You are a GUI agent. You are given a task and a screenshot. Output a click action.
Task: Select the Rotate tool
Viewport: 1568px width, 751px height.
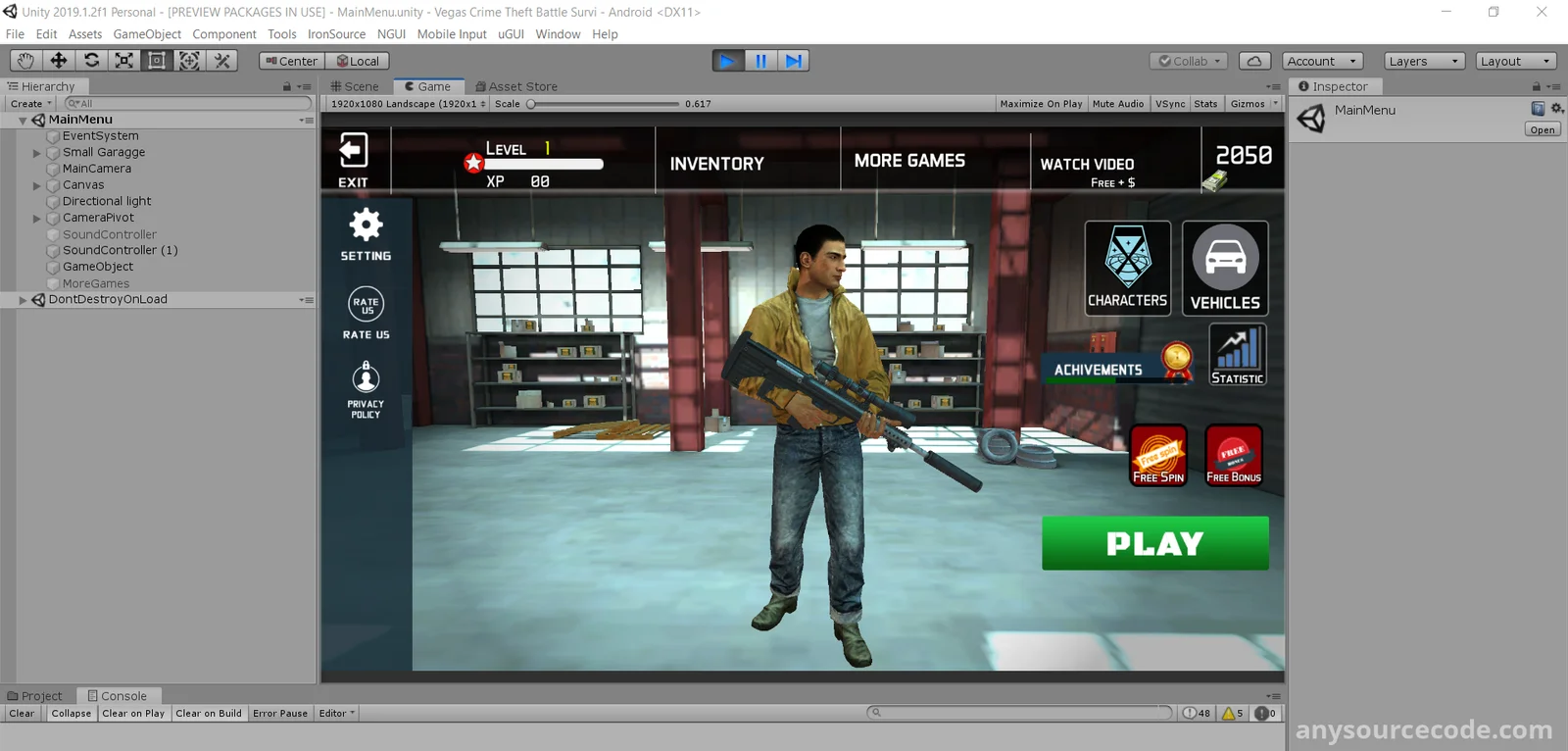[91, 61]
